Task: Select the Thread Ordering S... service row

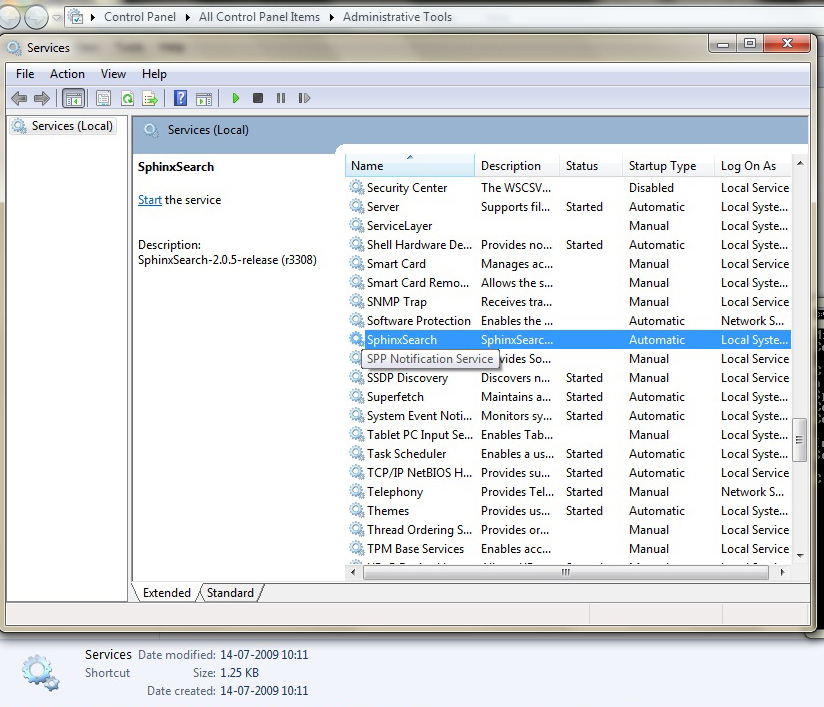Action: pos(569,529)
